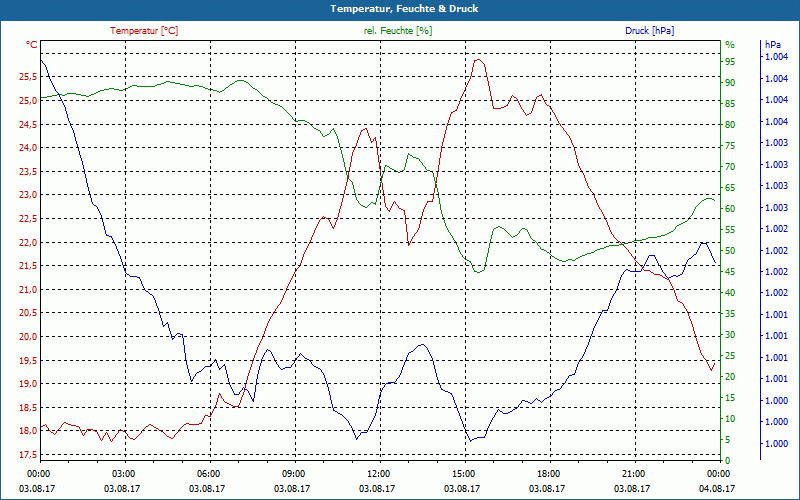Viewport: 800px width, 500px height.
Task: Click the '03:00' time axis label
Action: 122,474
